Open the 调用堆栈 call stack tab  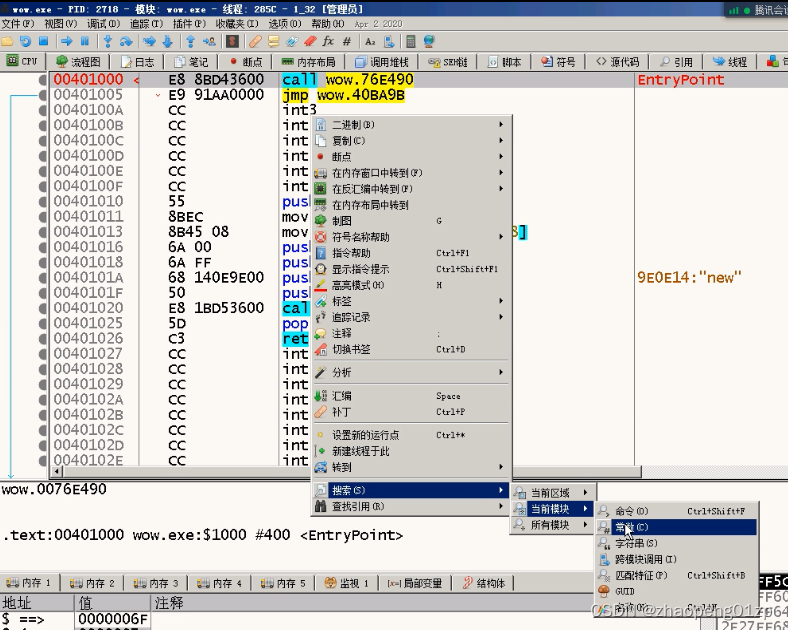(x=382, y=62)
